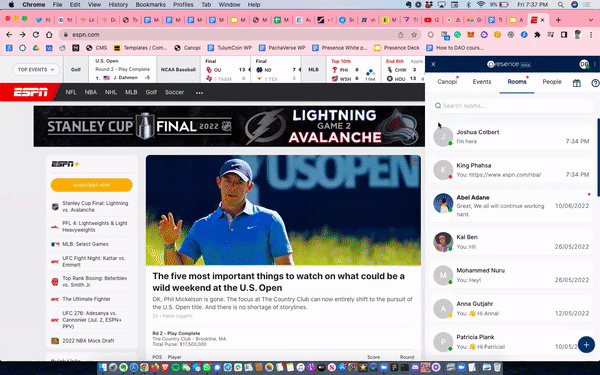Open the History menu
This screenshot has width=600, height=375.
pyautogui.click(x=118, y=5)
